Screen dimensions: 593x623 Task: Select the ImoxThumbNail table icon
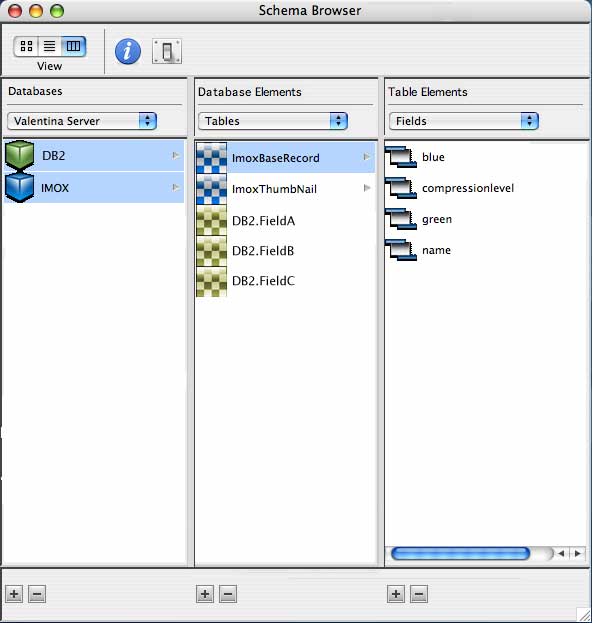click(x=211, y=189)
